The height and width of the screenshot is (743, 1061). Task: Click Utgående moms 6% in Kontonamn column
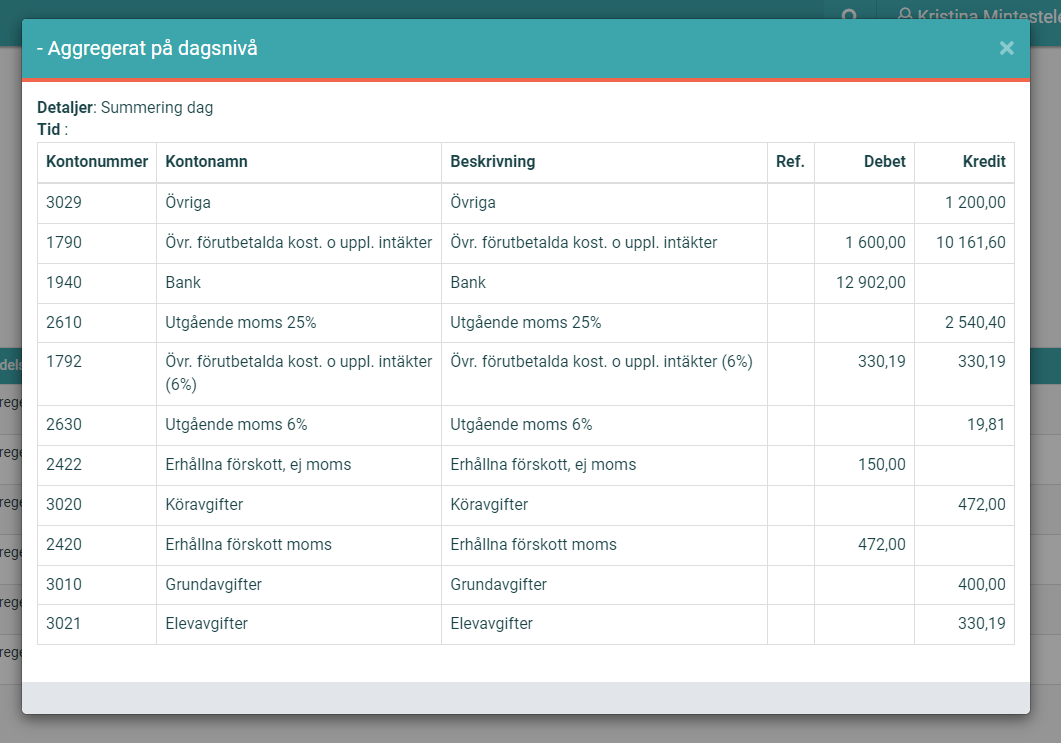pyautogui.click(x=236, y=424)
